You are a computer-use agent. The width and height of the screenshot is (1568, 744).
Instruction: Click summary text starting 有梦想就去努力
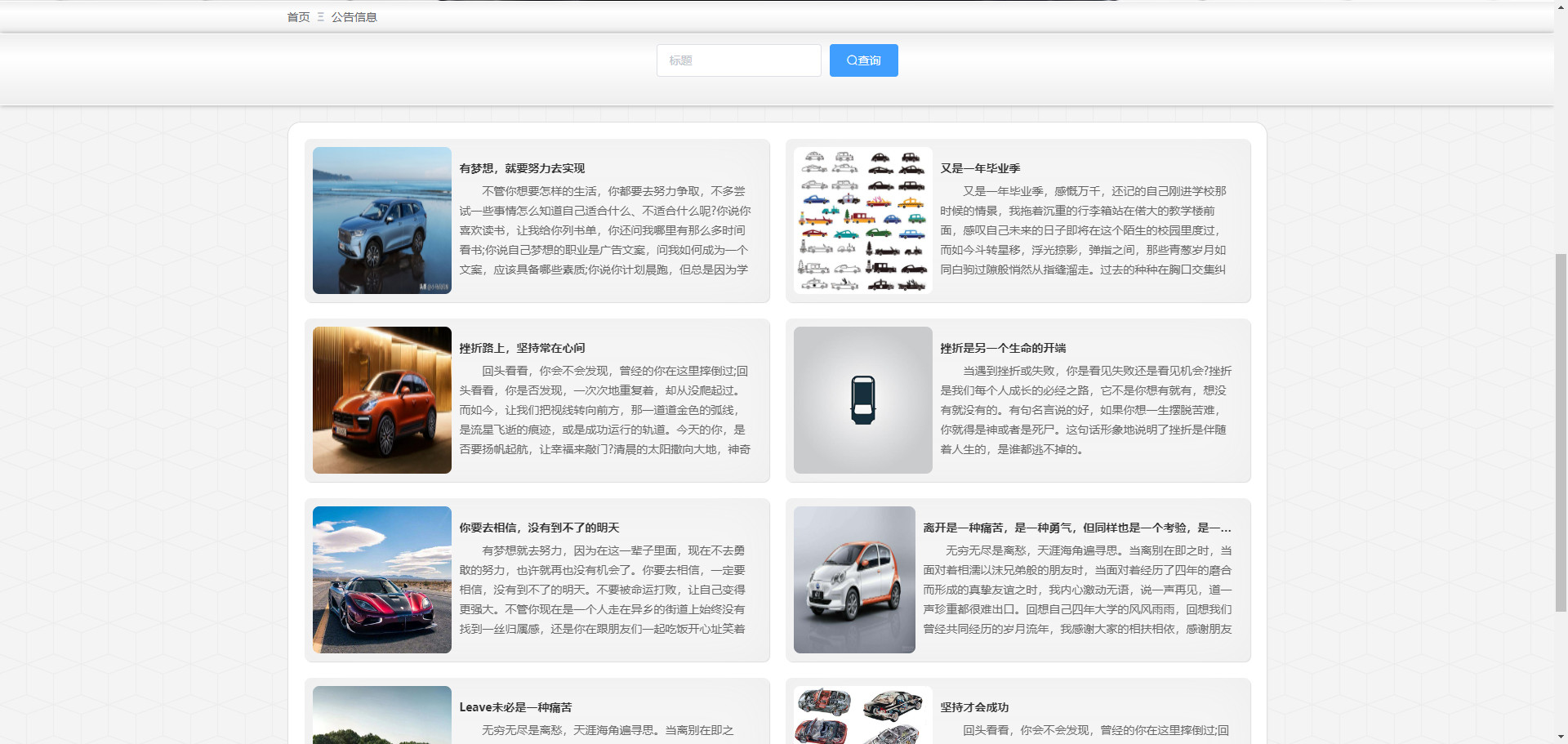pos(603,590)
